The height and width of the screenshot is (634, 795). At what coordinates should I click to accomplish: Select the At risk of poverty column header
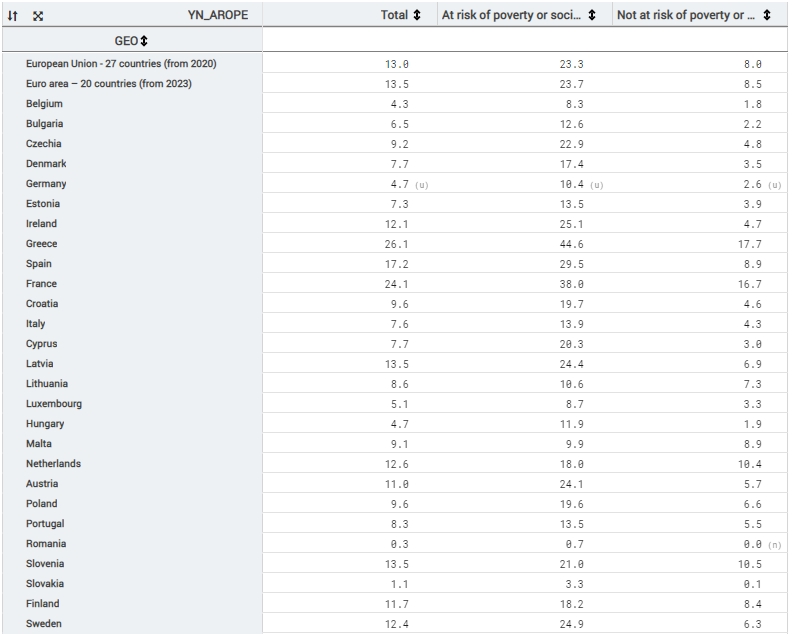[511, 15]
